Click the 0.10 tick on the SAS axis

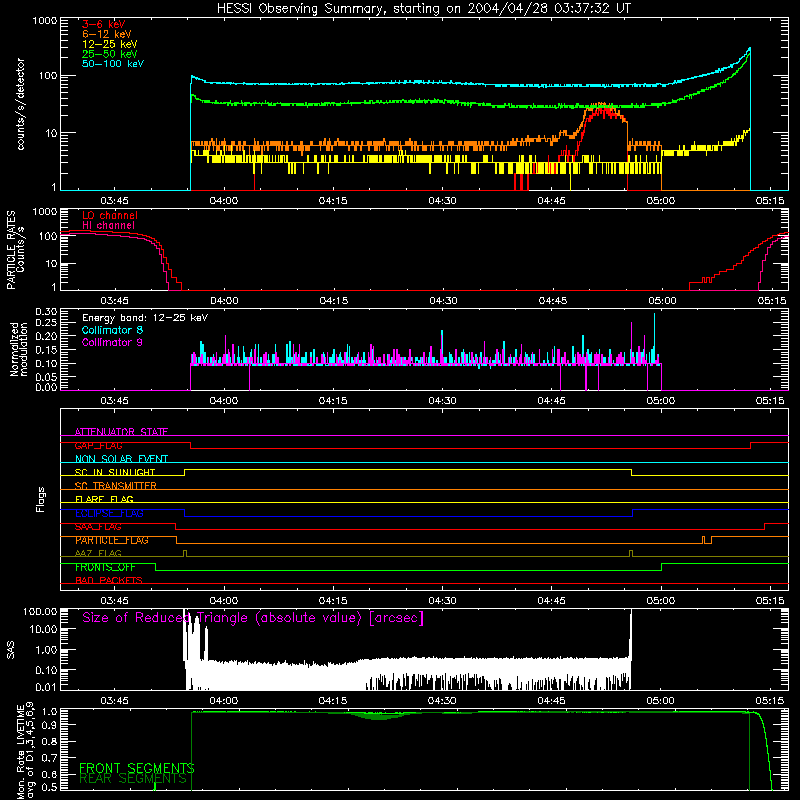pyautogui.click(x=46, y=670)
